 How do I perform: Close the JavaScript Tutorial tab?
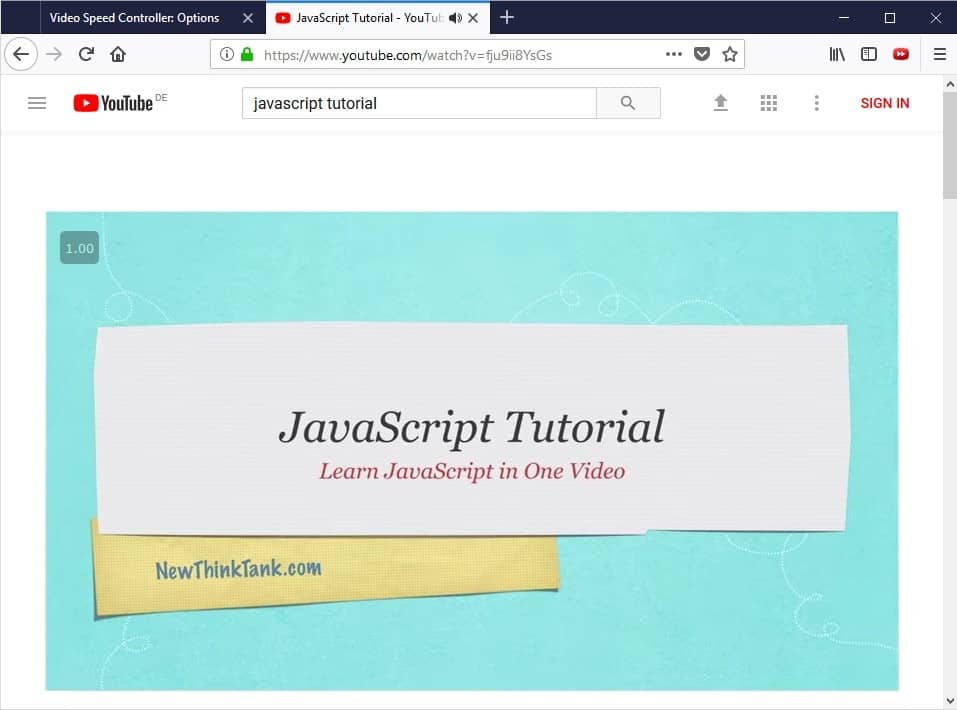473,18
